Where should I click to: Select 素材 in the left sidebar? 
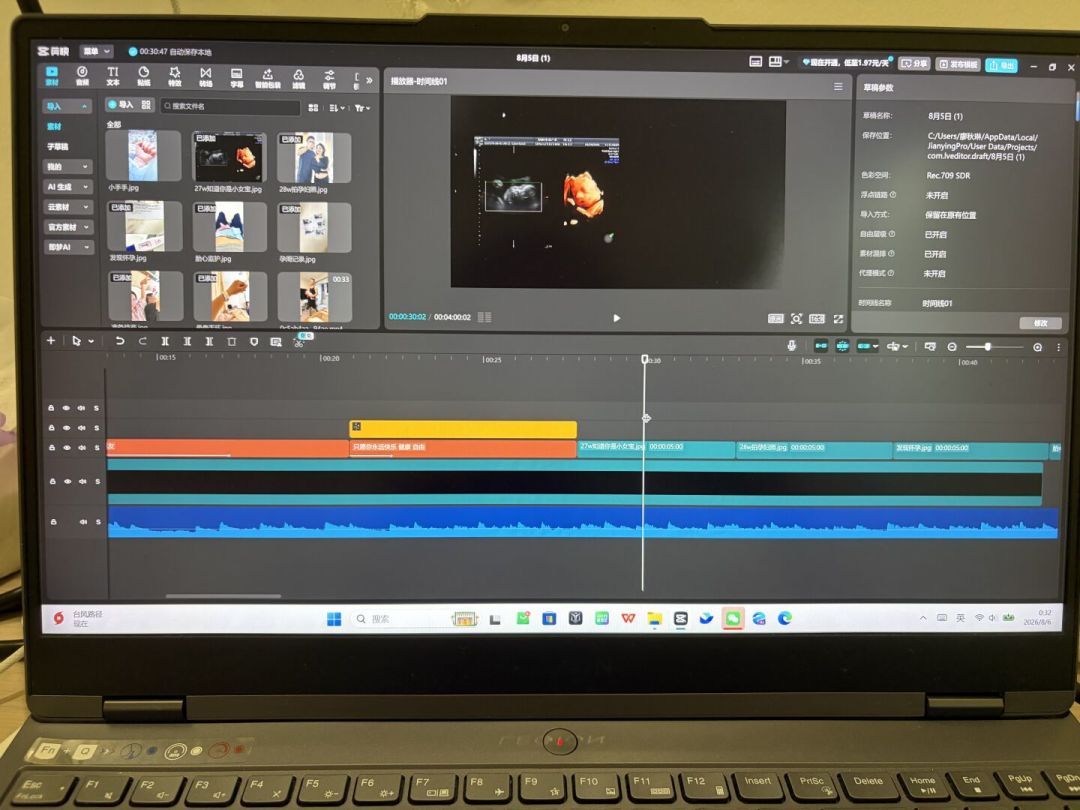(x=54, y=126)
